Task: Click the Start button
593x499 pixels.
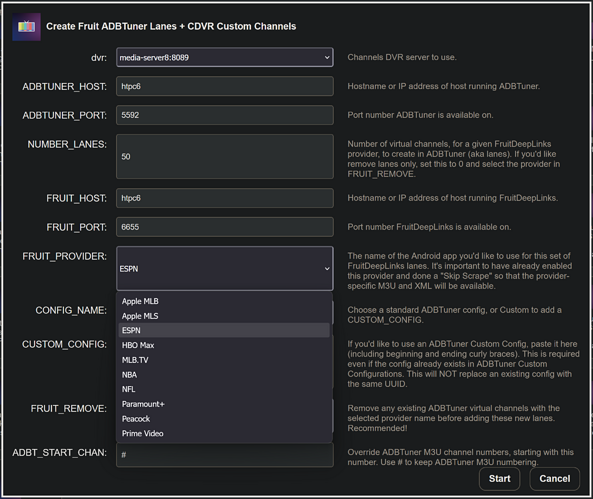Action: coord(499,479)
